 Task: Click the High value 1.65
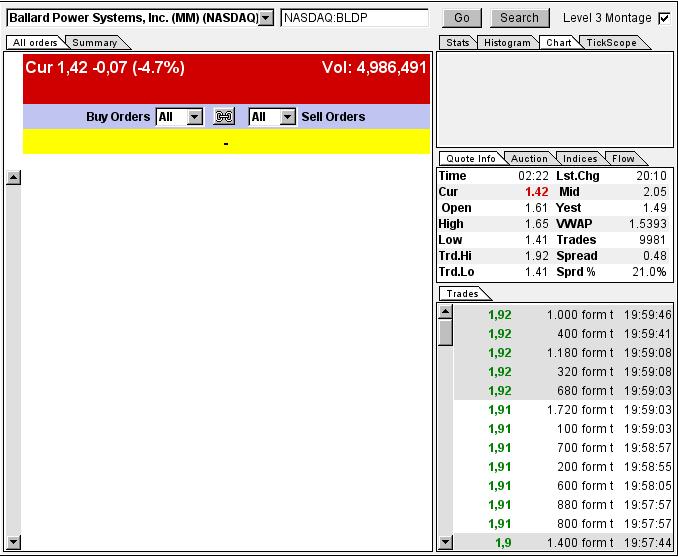coord(537,224)
